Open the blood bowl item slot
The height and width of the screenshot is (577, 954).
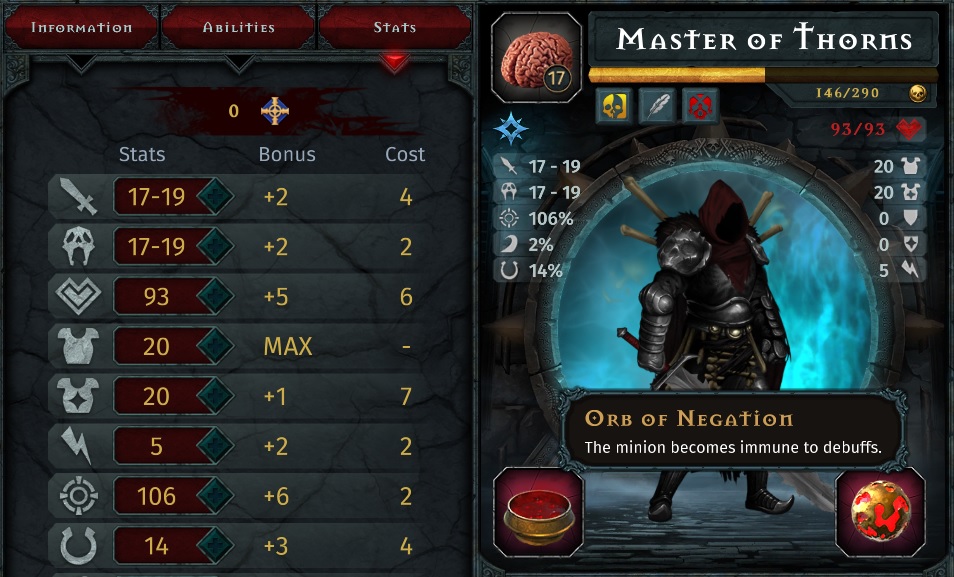538,512
